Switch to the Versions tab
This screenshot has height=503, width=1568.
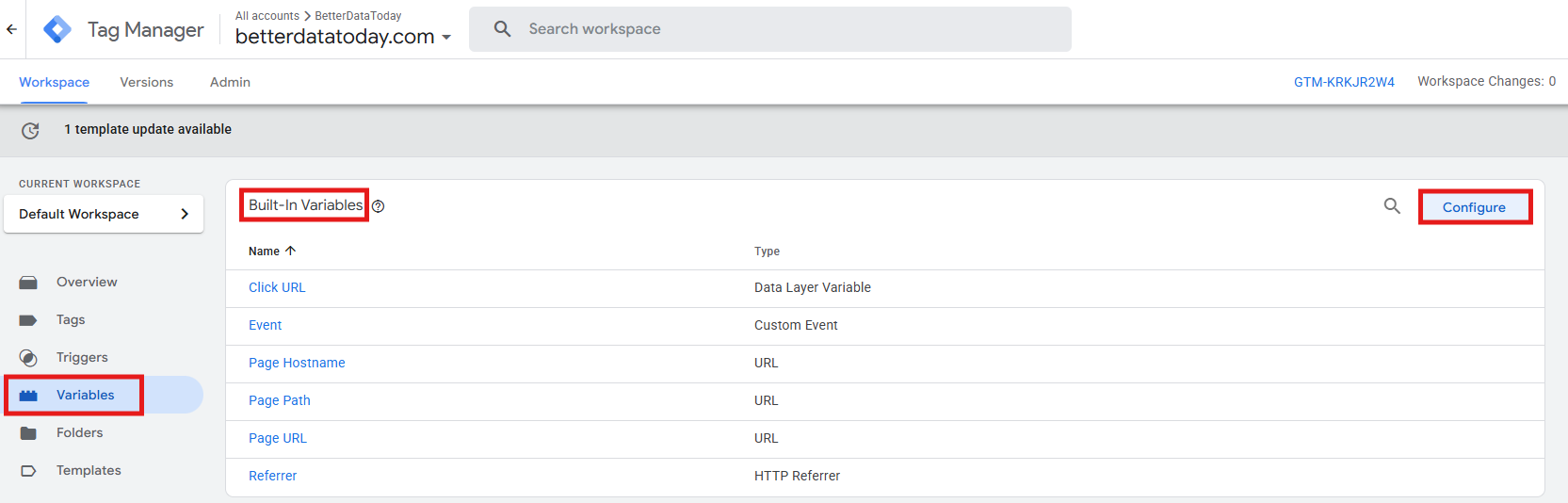click(x=147, y=82)
